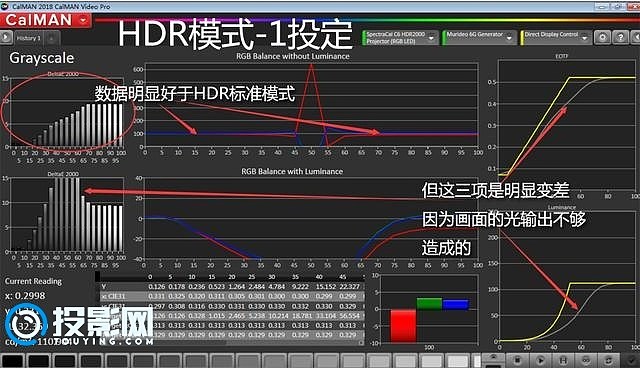Viewport: 640px width, 368px height.
Task: Click the refresh loop icon
Action: tap(609, 360)
